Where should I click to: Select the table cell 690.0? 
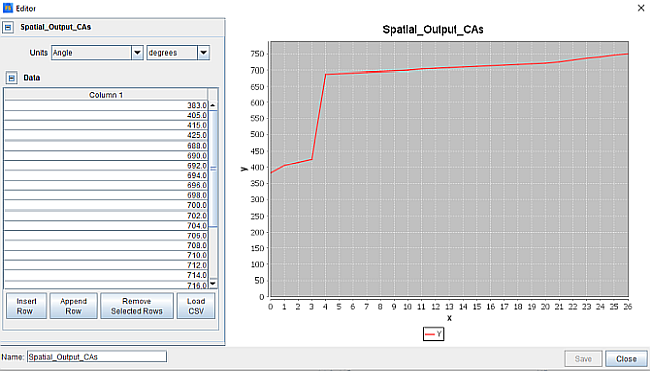[x=106, y=155]
